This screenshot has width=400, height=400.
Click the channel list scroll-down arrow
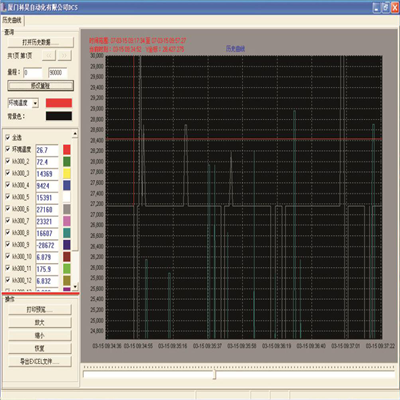click(75, 286)
